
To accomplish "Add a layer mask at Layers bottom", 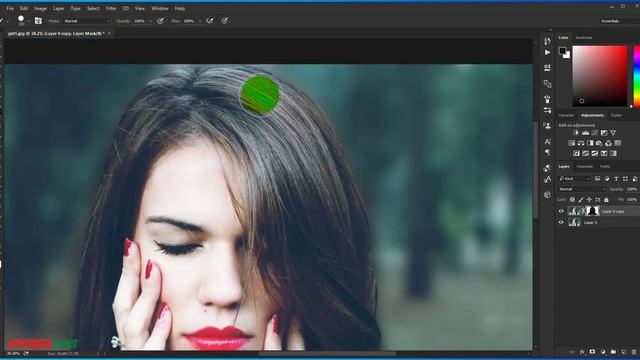I will pos(592,351).
